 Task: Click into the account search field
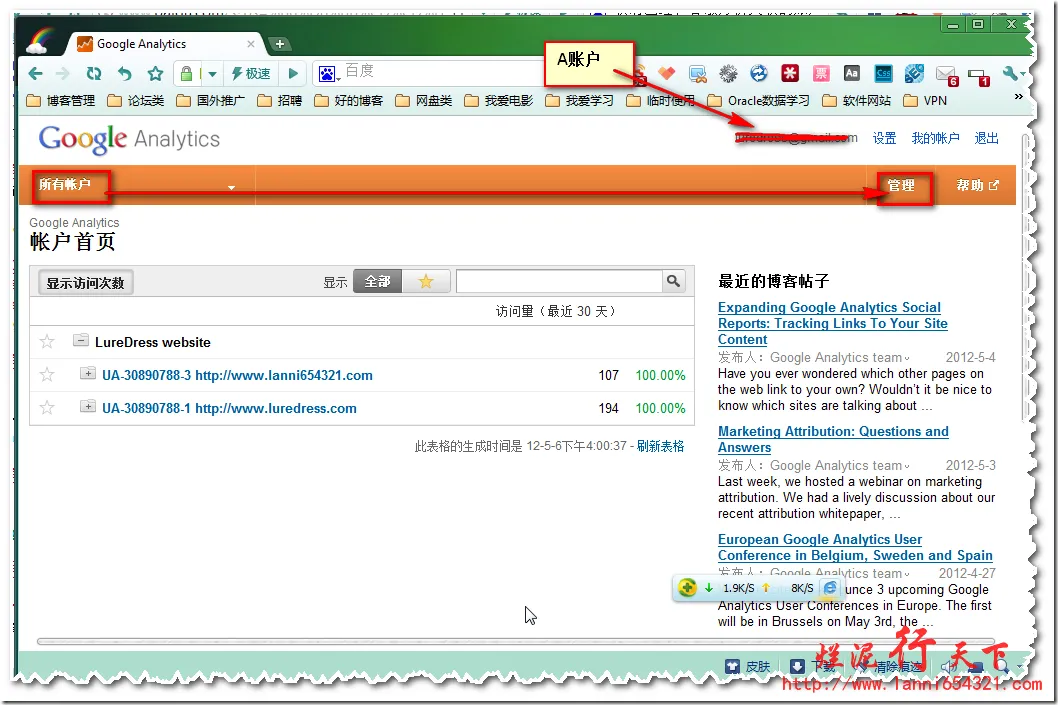click(x=559, y=281)
